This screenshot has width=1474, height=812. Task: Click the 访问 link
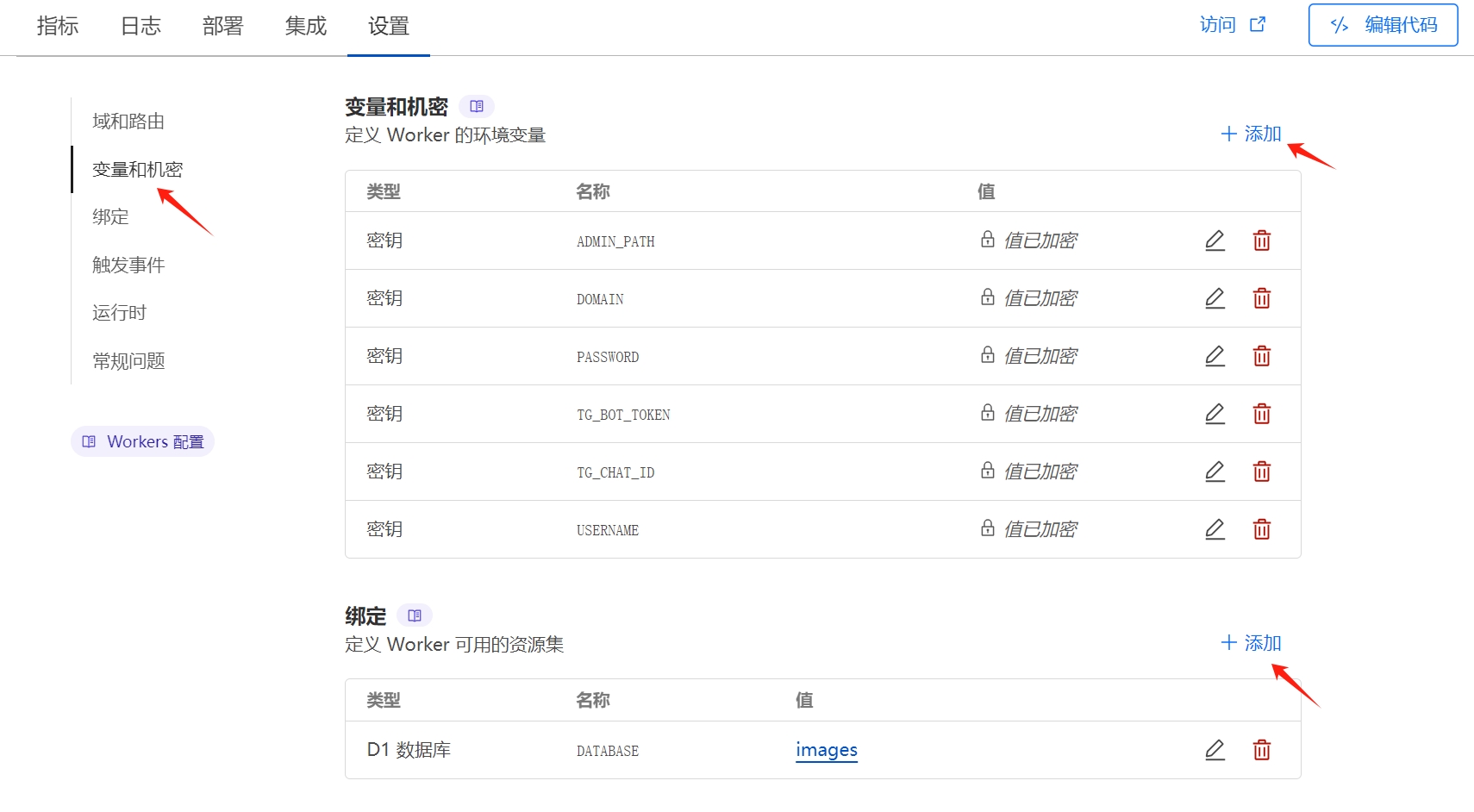[1217, 25]
